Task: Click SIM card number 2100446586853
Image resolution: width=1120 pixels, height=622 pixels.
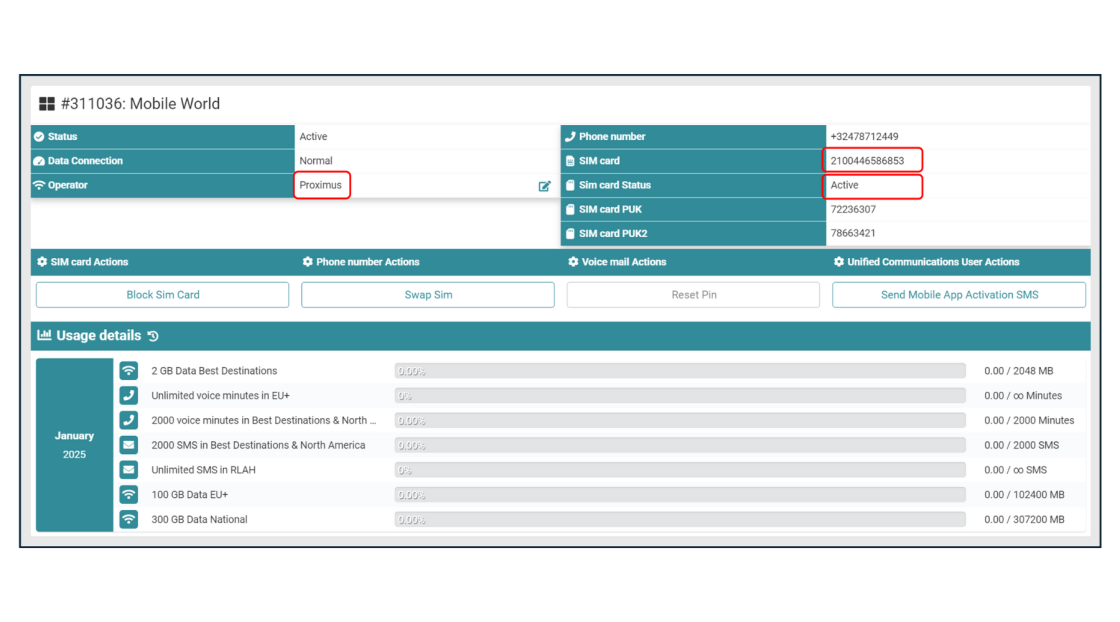Action: coord(867,161)
